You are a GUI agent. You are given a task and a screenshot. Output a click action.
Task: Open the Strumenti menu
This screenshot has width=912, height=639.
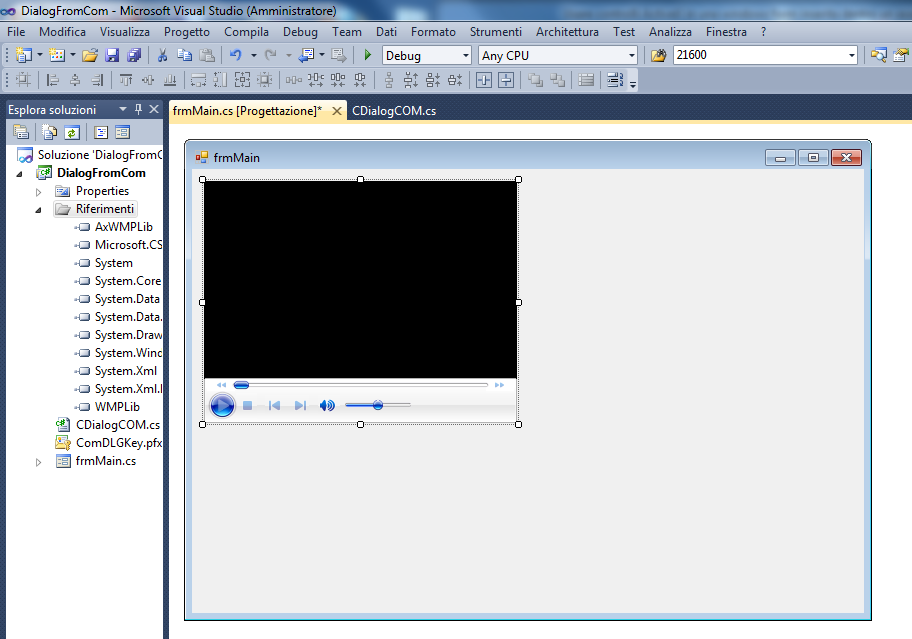tap(496, 32)
